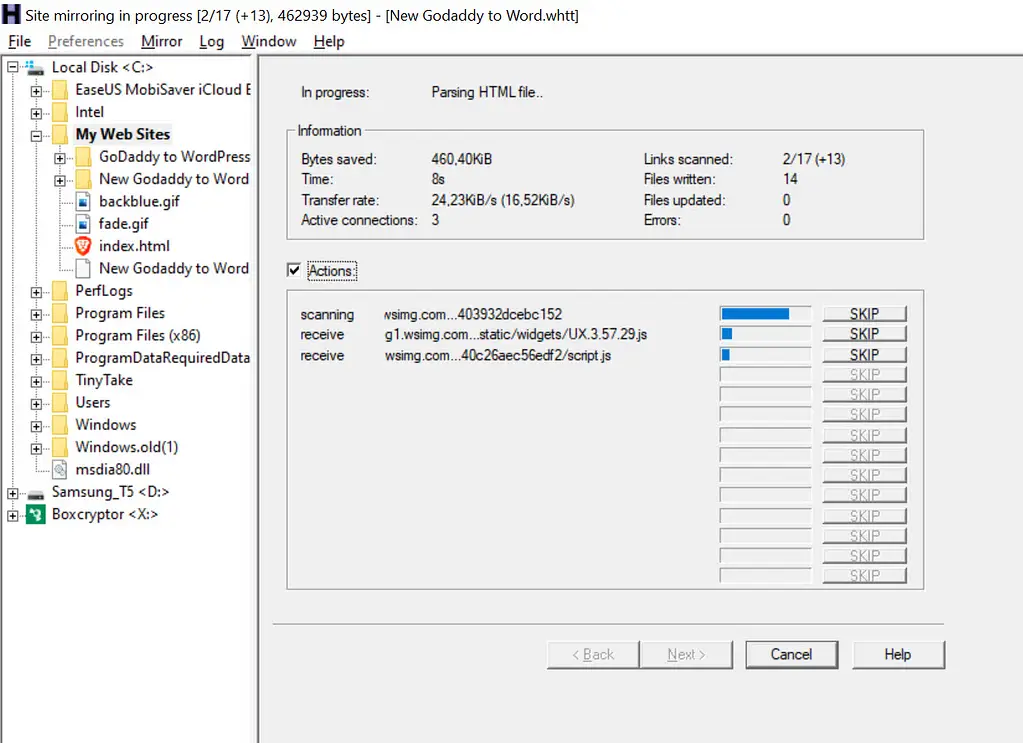Click the fade.gif image file icon
Screen dimensions: 1023x743
click(83, 224)
